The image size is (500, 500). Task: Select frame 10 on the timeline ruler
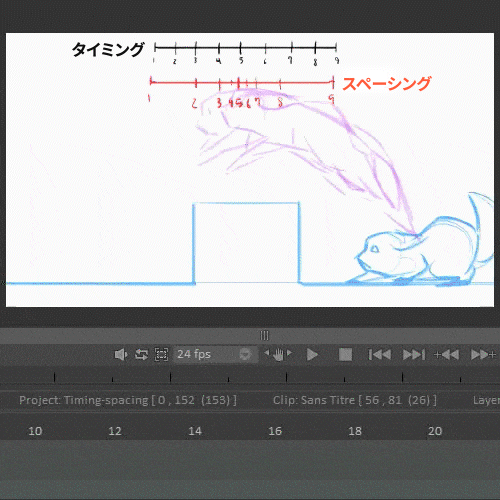coord(35,431)
